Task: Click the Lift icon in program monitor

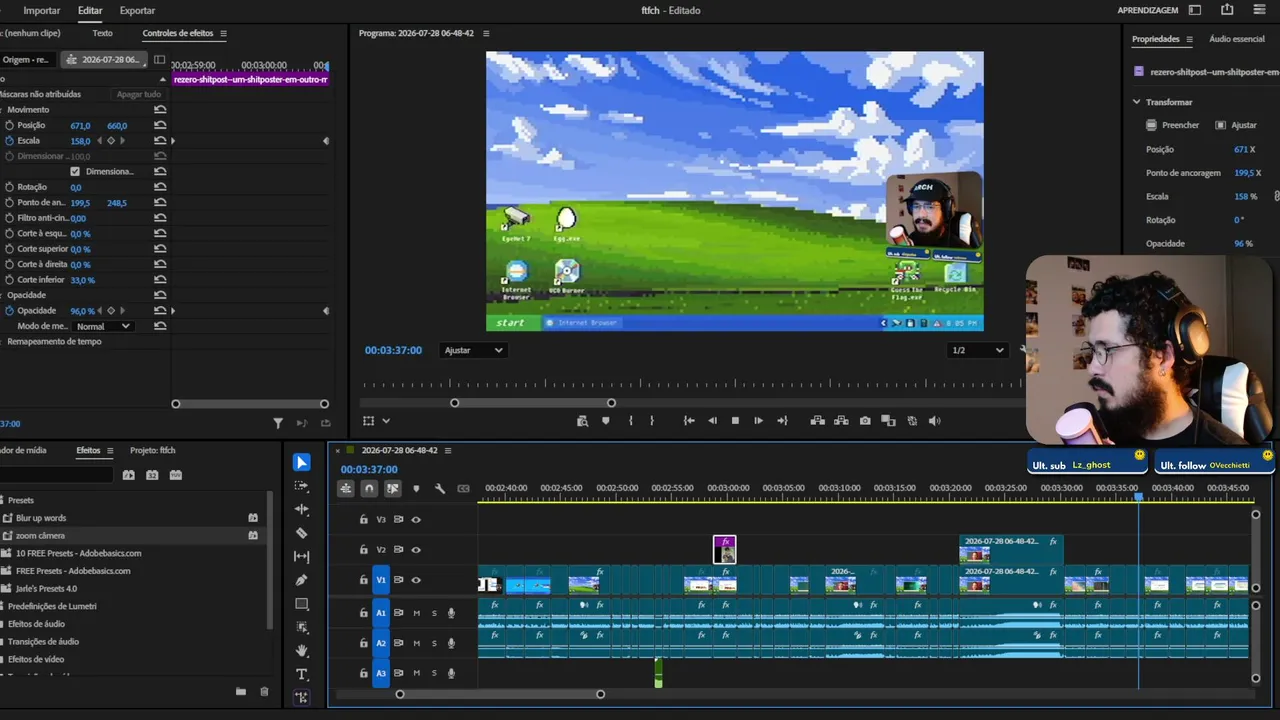Action: tap(817, 421)
